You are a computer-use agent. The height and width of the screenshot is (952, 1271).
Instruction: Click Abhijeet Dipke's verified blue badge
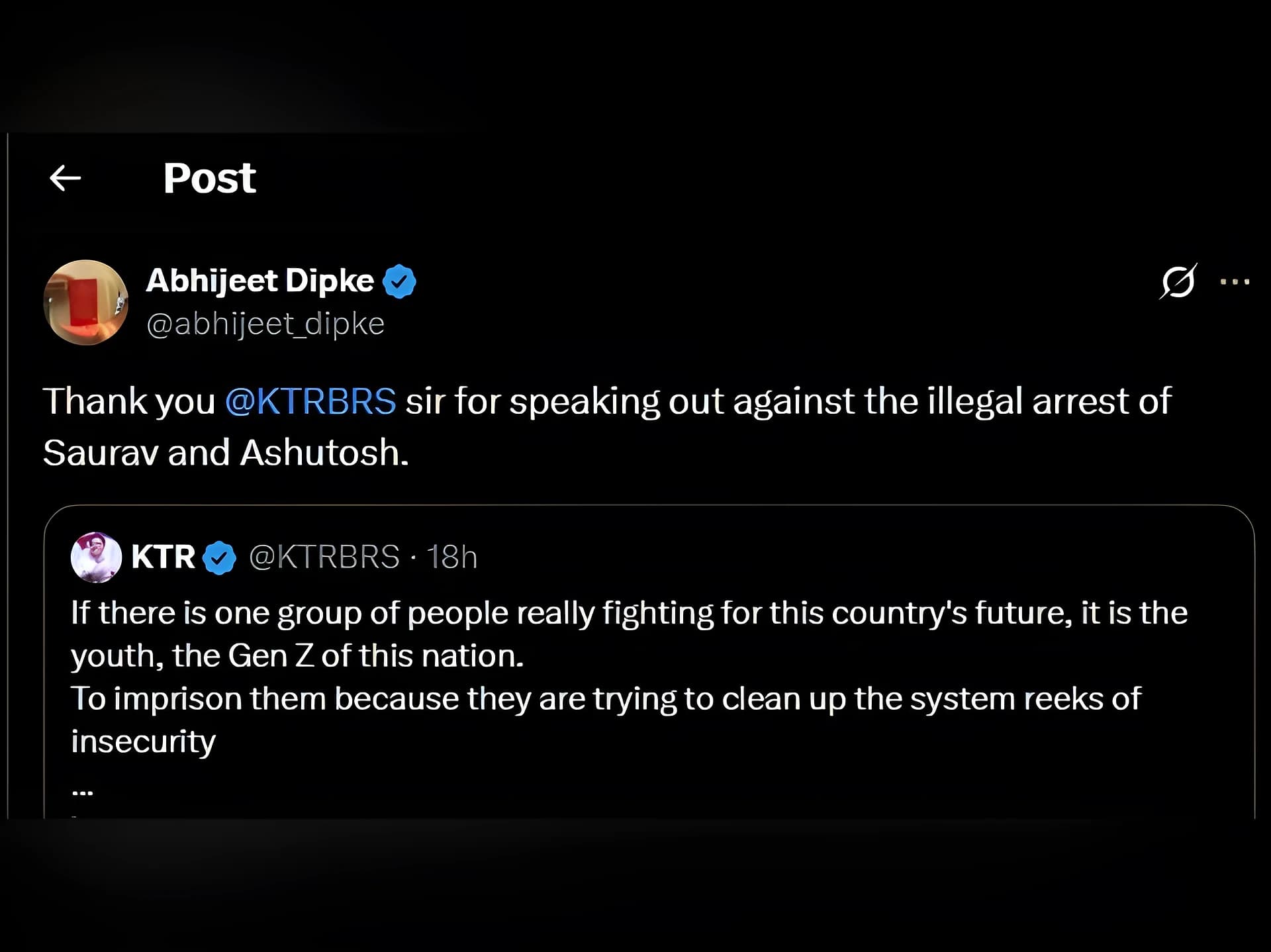point(399,281)
